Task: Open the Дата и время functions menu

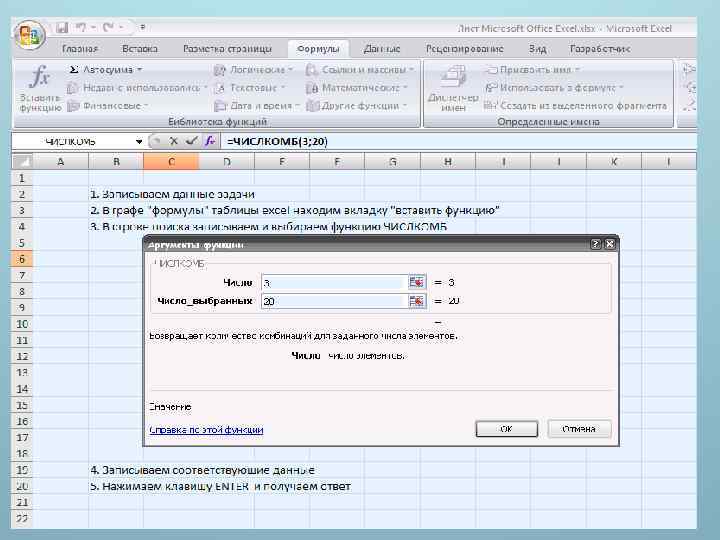Action: (x=257, y=106)
